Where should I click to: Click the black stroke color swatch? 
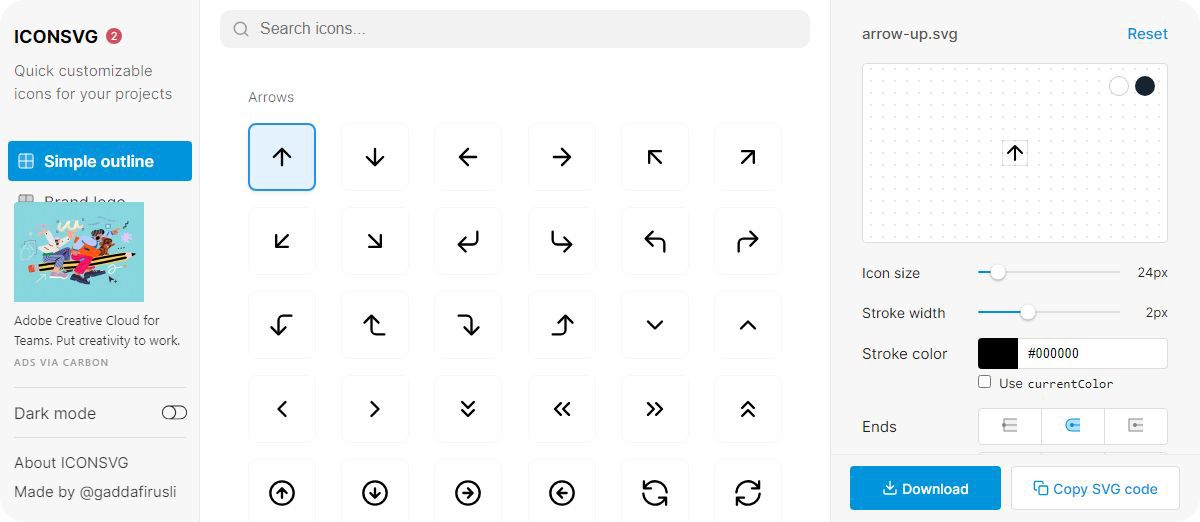(x=998, y=353)
